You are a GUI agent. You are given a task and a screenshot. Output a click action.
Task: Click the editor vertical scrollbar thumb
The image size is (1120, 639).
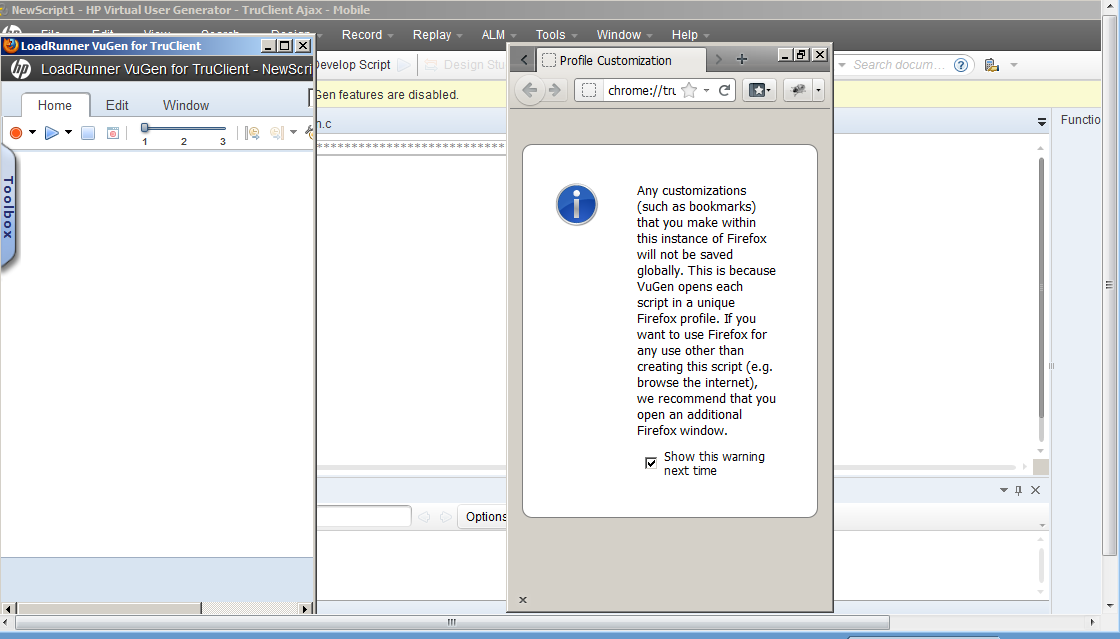coord(1041,288)
